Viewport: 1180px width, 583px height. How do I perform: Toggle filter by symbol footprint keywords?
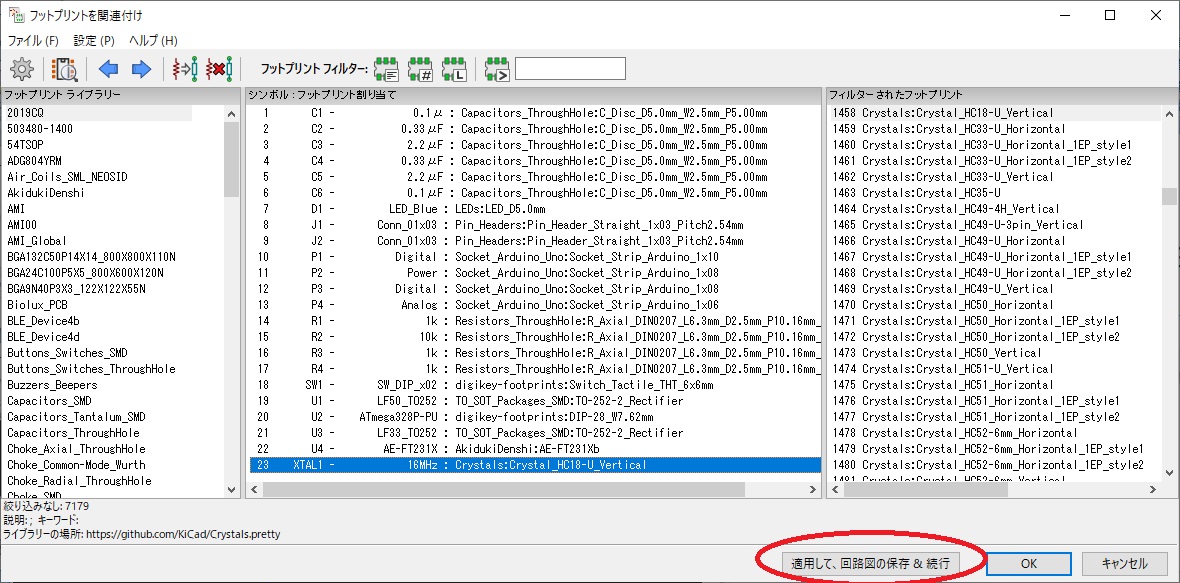click(387, 69)
